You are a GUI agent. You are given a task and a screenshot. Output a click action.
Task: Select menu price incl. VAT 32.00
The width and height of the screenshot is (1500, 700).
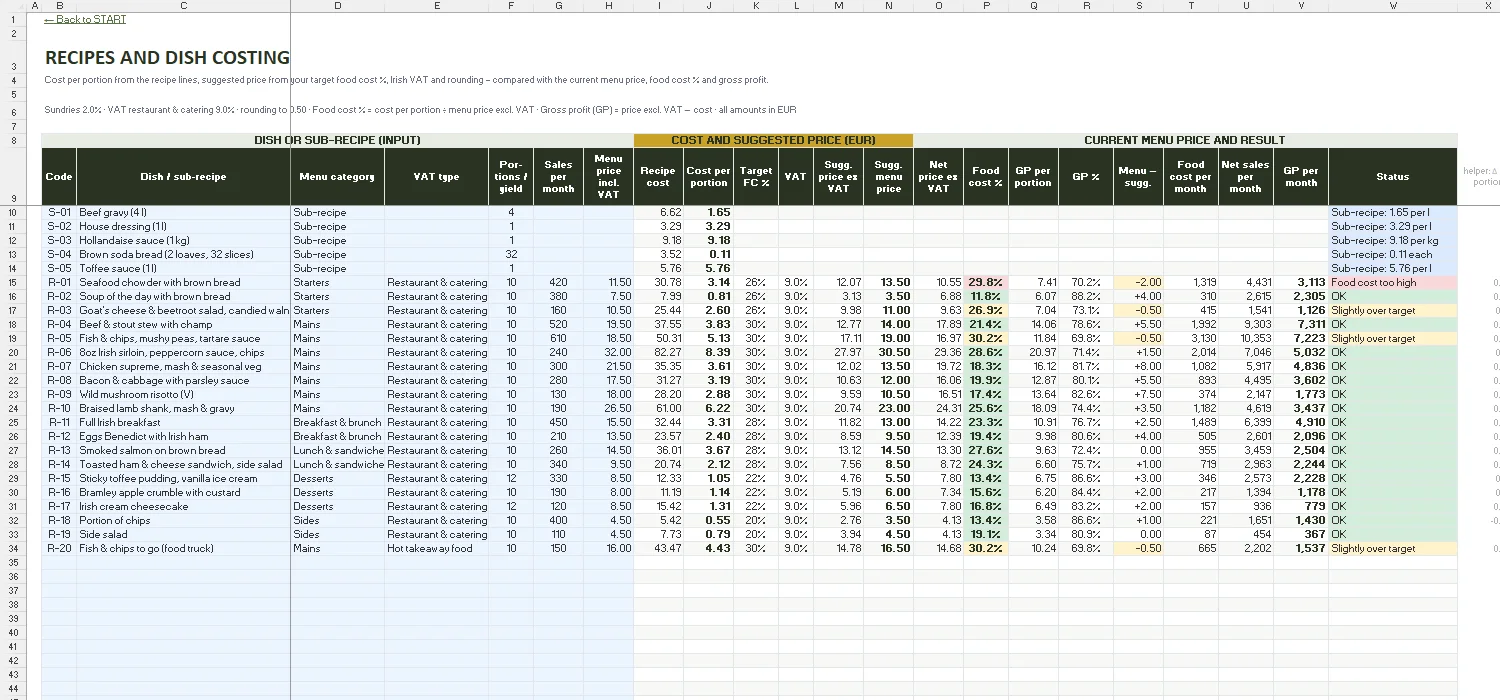608,352
